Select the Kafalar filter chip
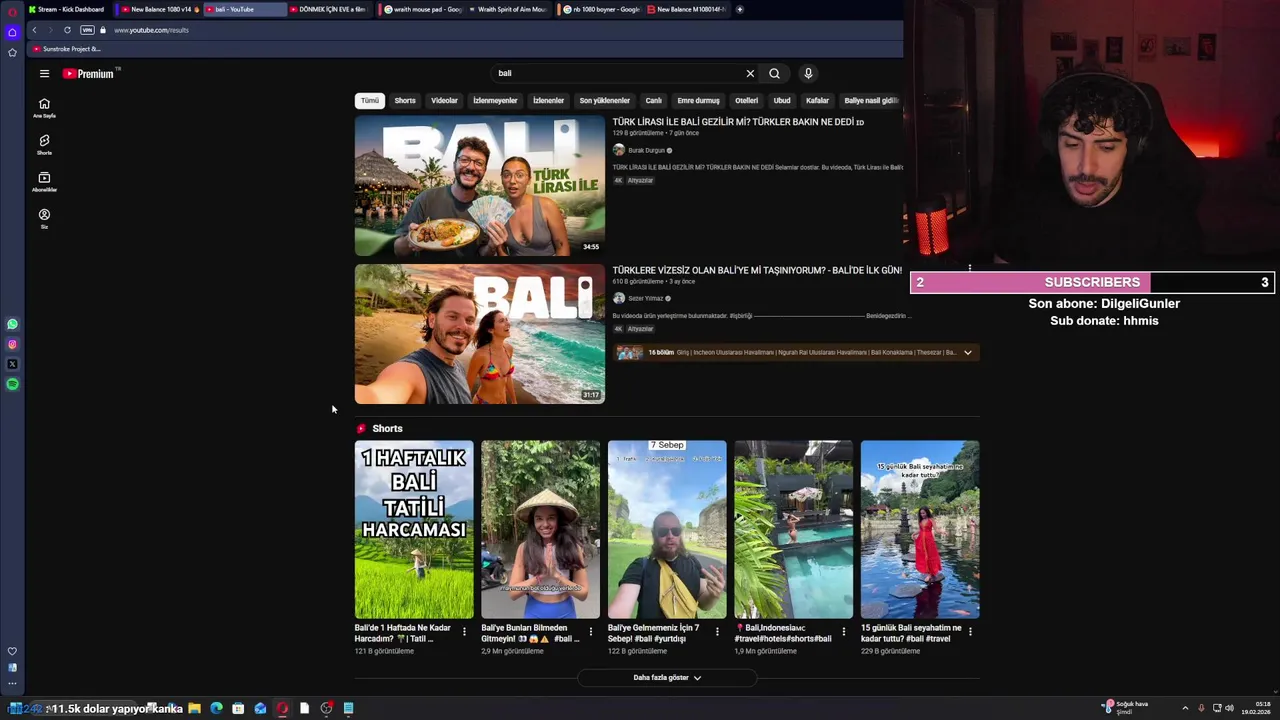The image size is (1280, 720). click(x=818, y=100)
